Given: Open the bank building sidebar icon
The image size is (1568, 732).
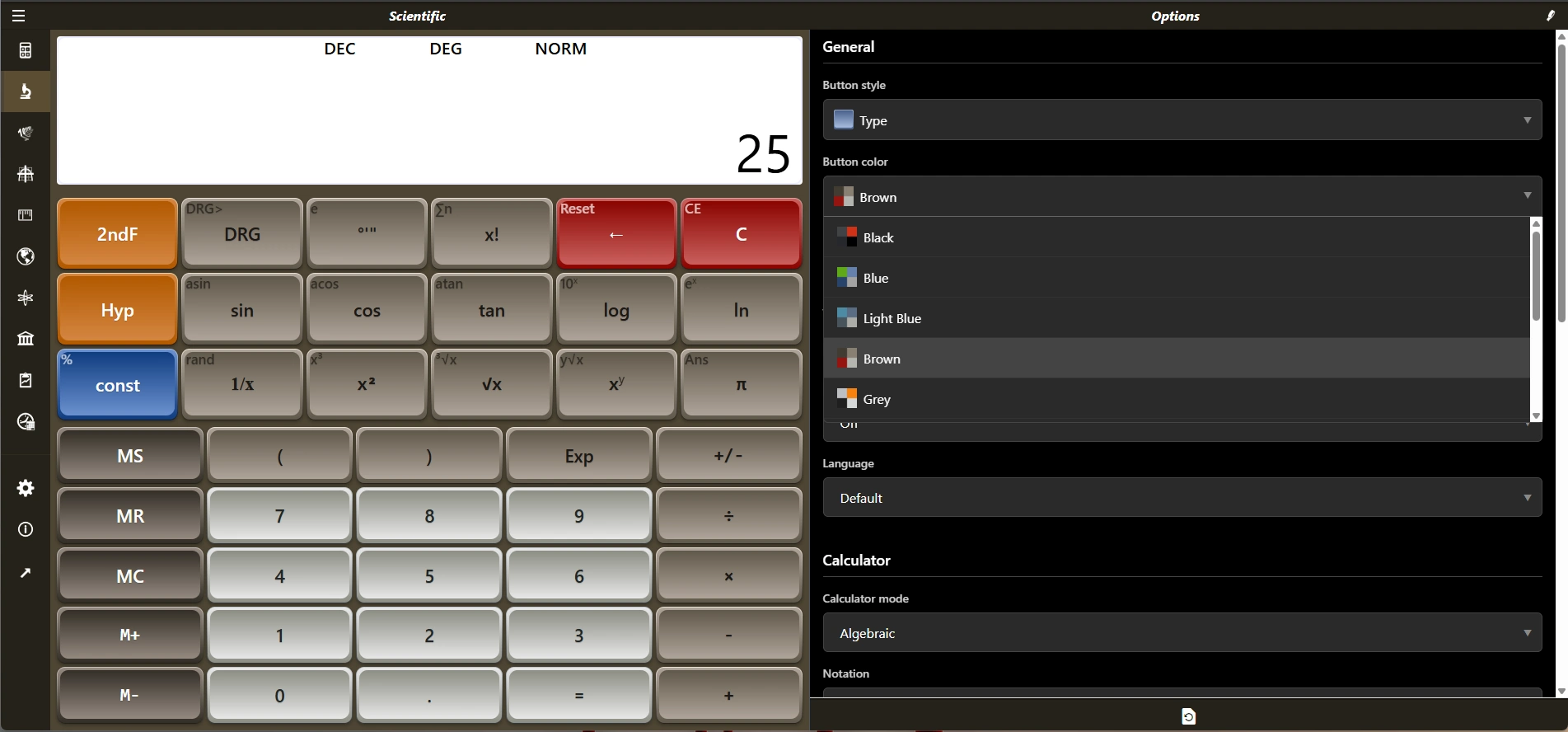Looking at the screenshot, I should tap(26, 339).
